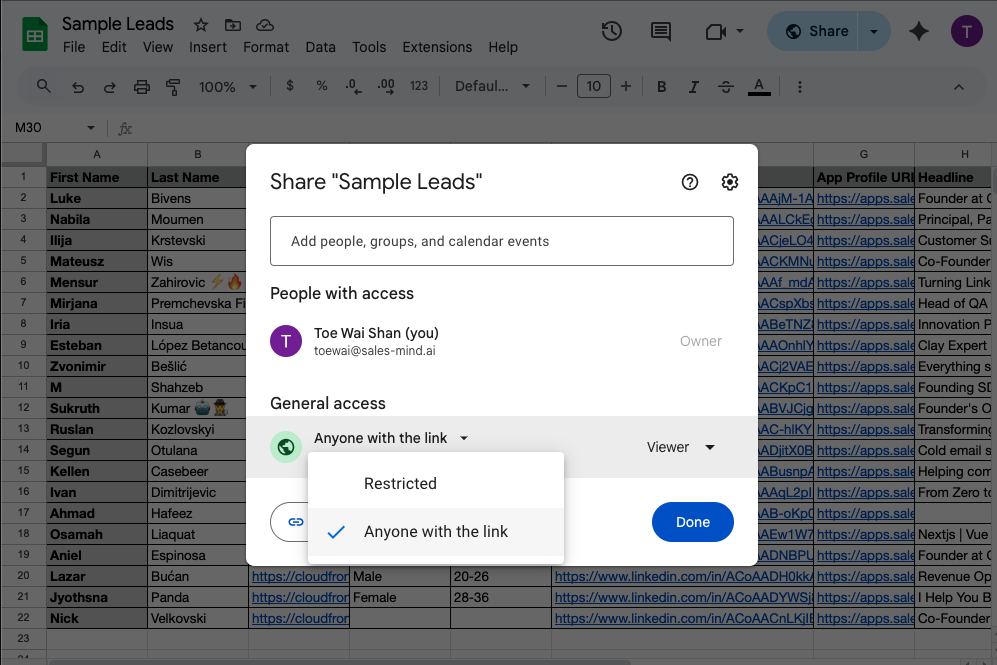Expand the Viewer role dropdown
This screenshot has width=997, height=665.
click(681, 447)
